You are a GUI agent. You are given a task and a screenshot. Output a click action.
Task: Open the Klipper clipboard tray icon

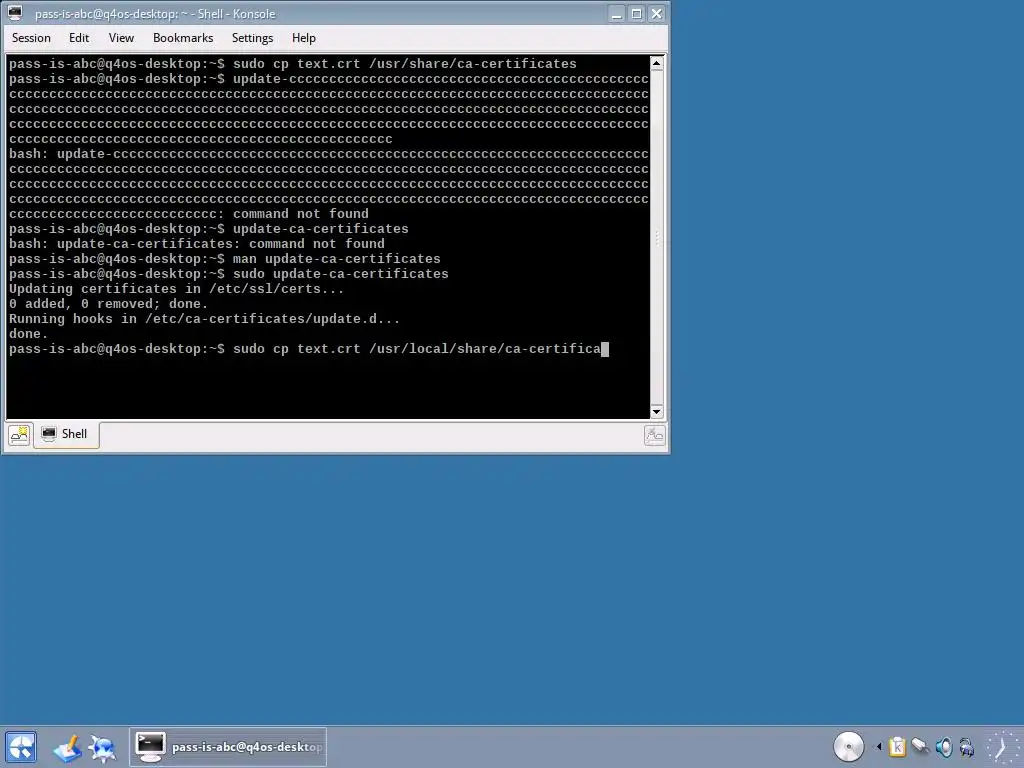(x=897, y=746)
